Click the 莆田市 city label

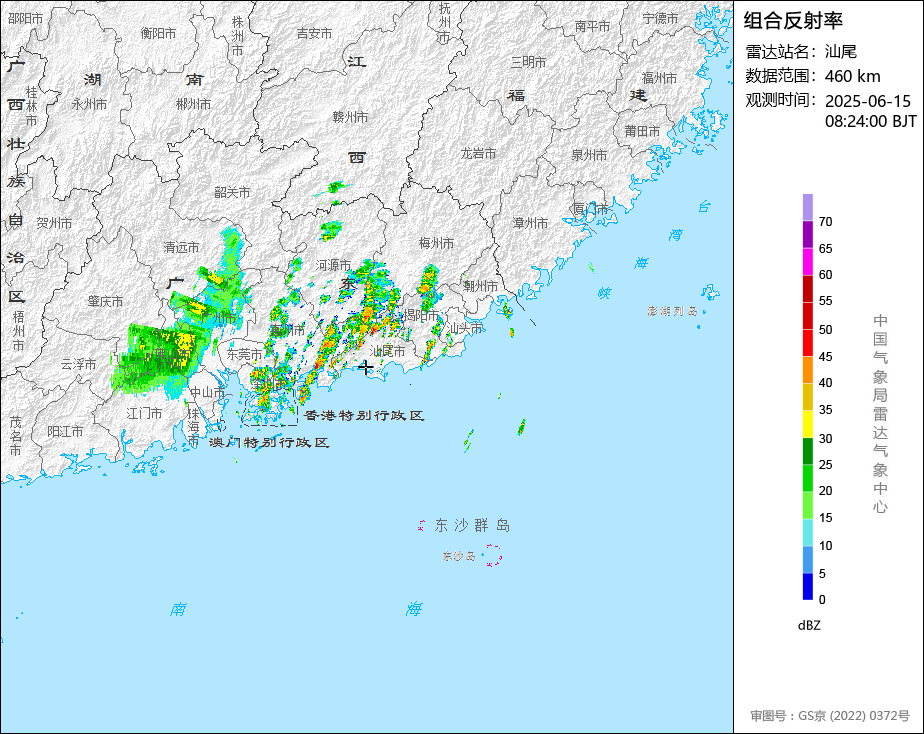pos(642,131)
